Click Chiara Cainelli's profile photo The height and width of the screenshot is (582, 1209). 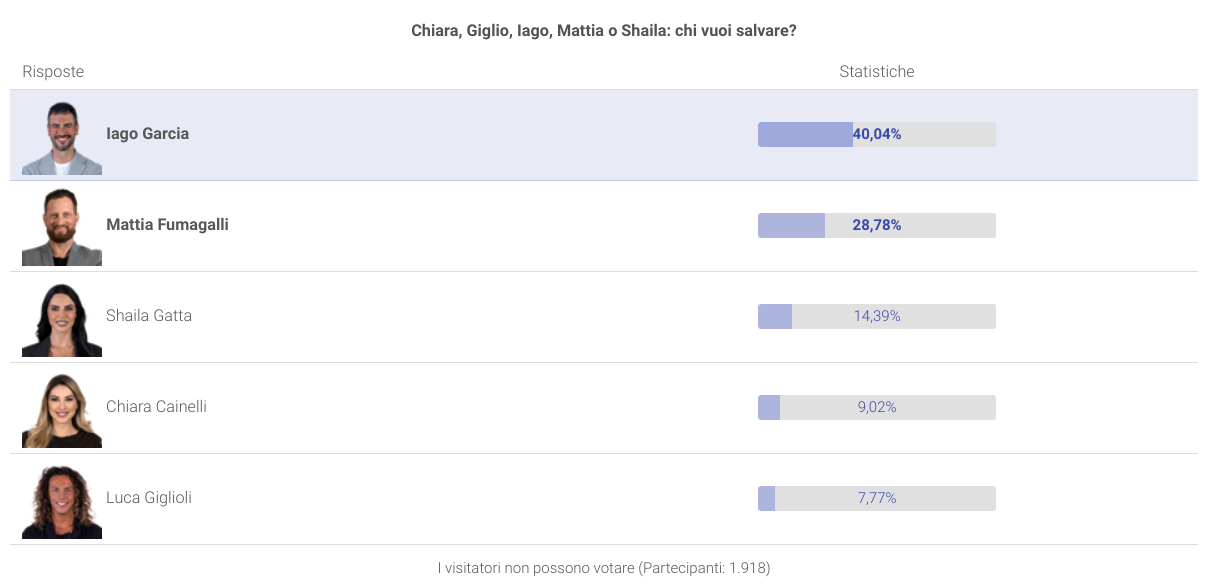click(x=62, y=408)
